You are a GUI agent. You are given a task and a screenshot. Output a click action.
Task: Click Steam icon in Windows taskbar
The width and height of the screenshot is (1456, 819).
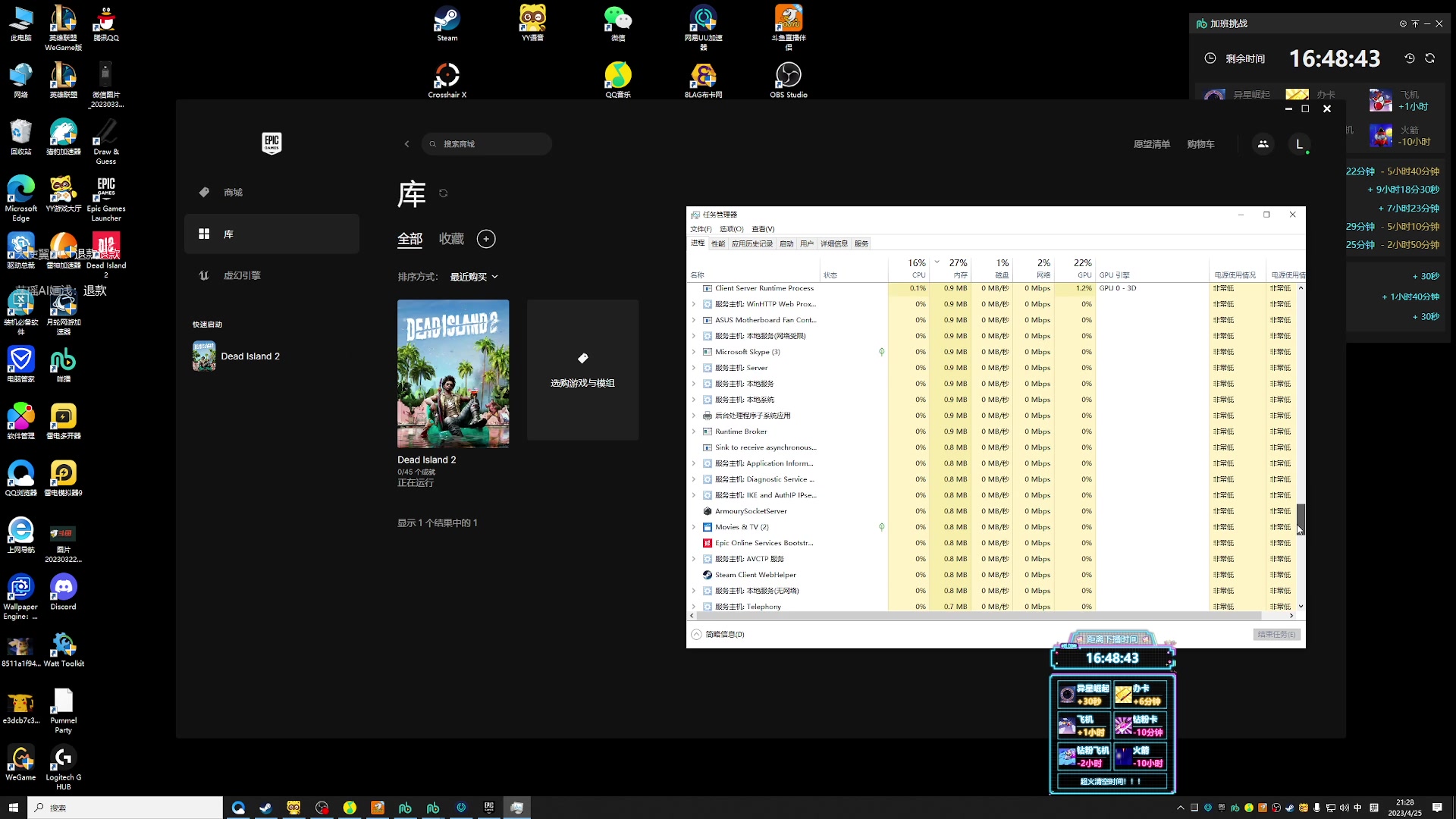coord(265,808)
